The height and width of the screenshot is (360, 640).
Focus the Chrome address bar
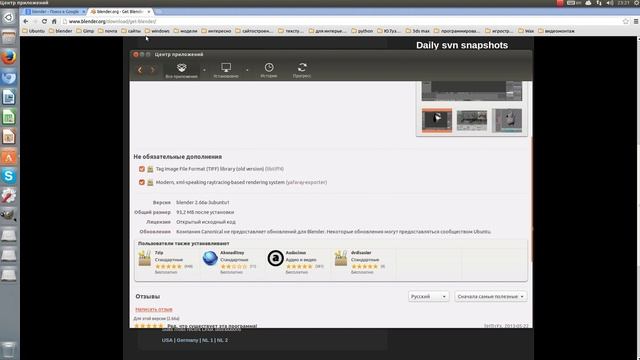pos(341,21)
